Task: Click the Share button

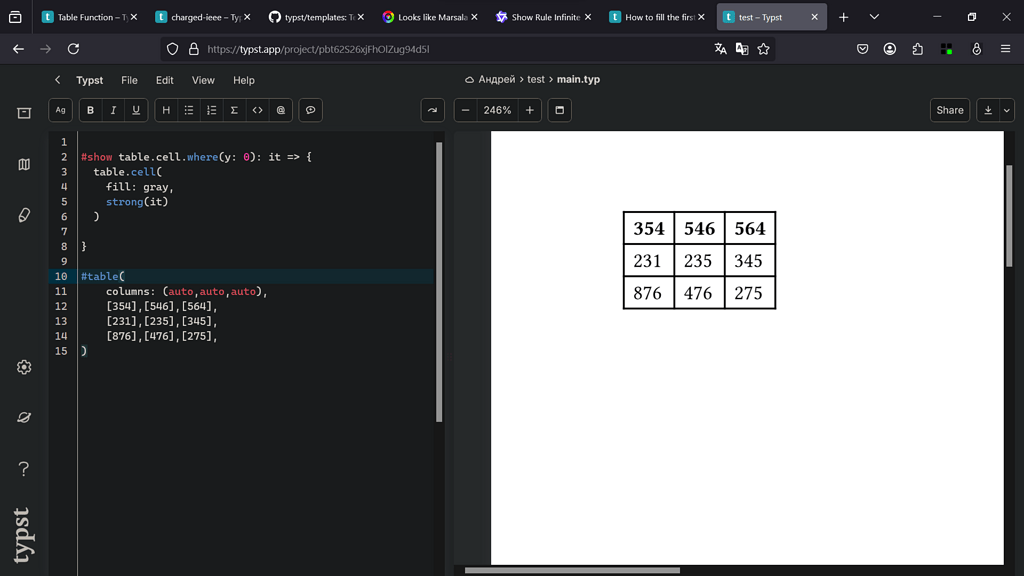Action: (x=949, y=110)
